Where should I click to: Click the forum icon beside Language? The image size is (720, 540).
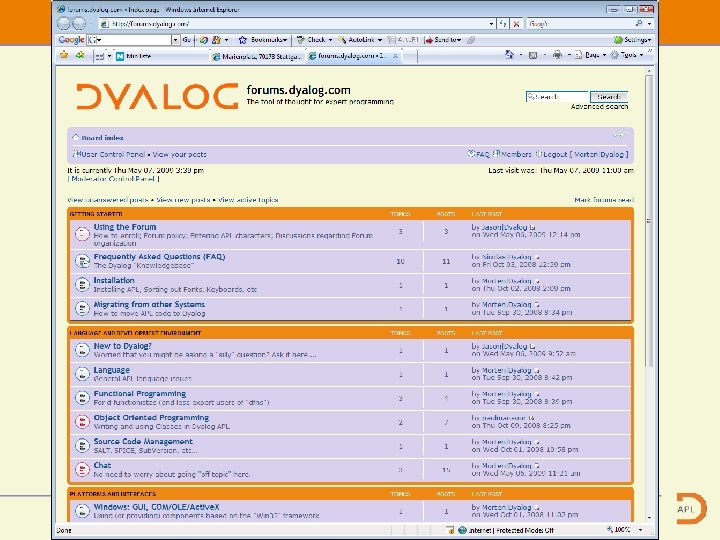tap(82, 374)
